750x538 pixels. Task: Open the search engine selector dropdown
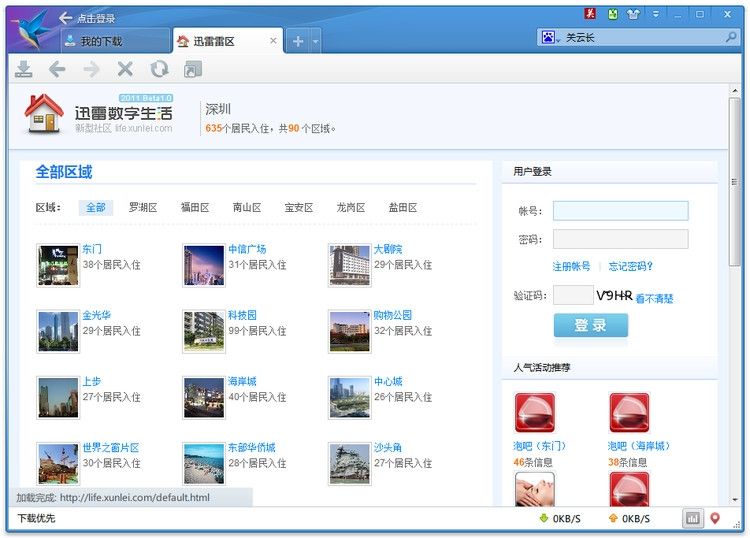(549, 37)
